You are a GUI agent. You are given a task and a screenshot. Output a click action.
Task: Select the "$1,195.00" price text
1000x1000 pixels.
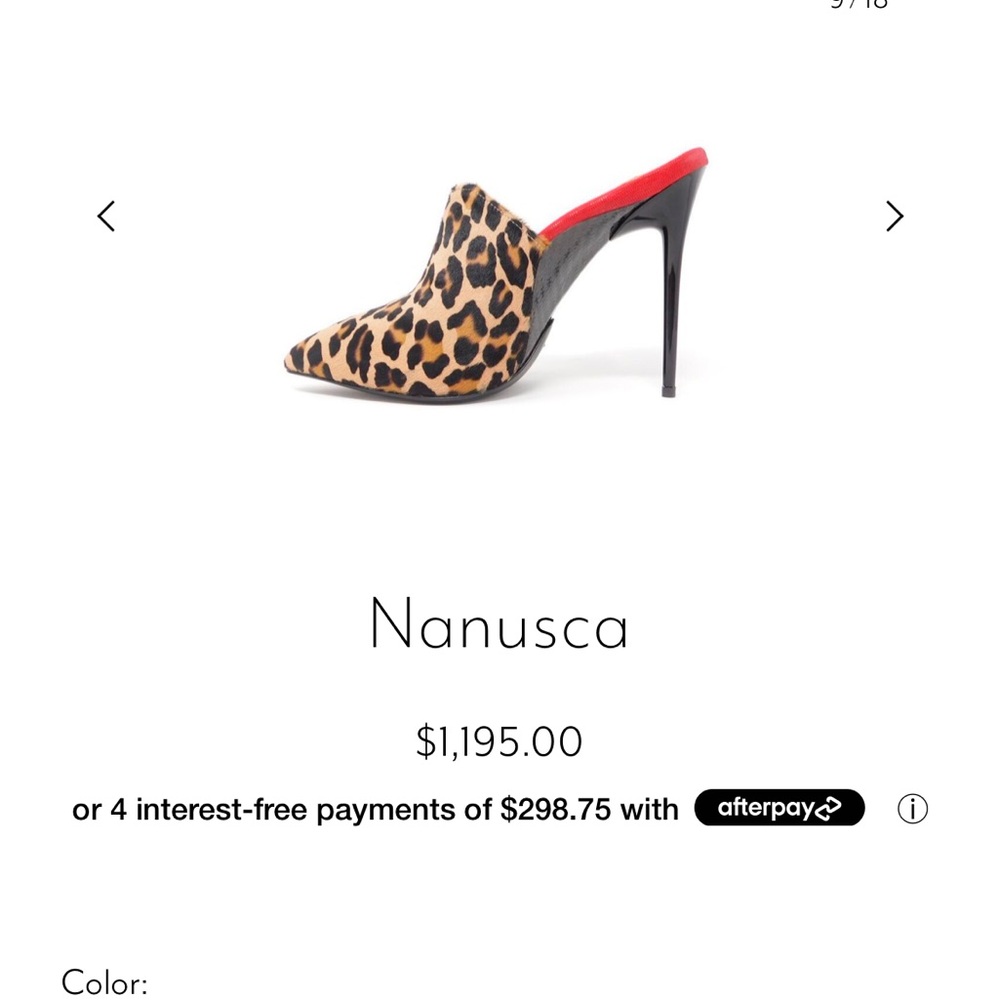point(500,741)
